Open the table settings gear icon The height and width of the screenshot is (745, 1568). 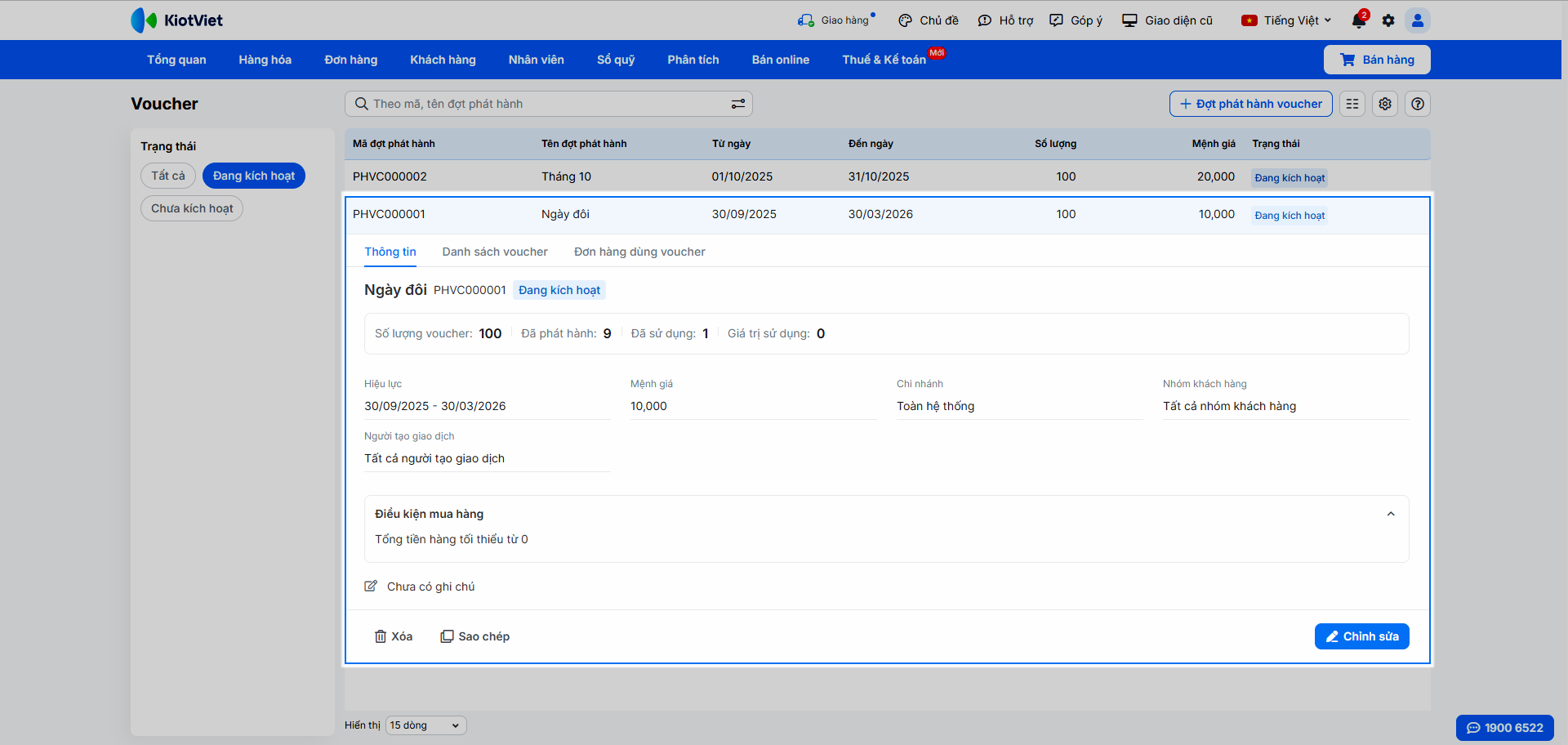pyautogui.click(x=1385, y=104)
